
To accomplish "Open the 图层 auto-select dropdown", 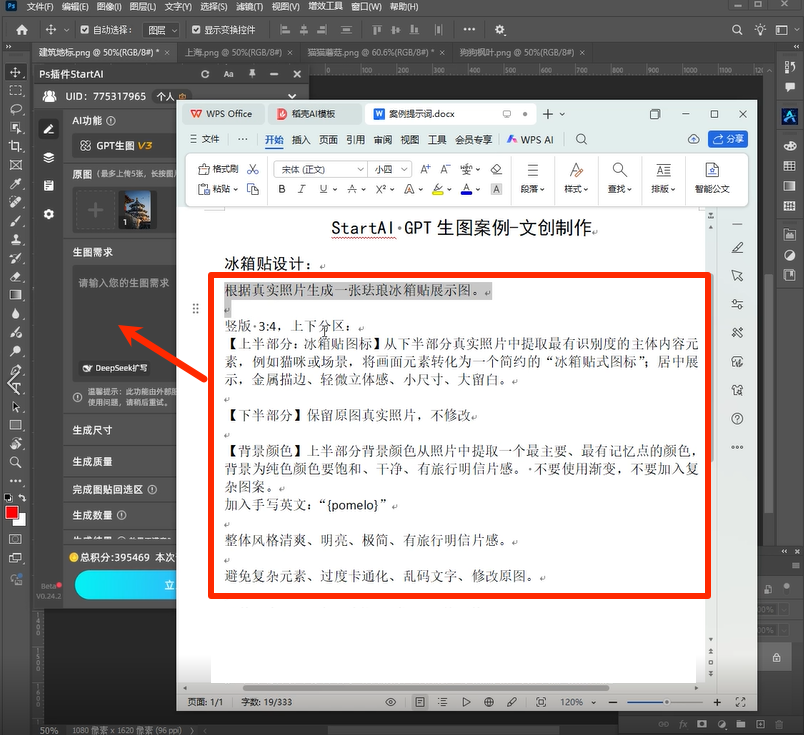I will (x=162, y=30).
